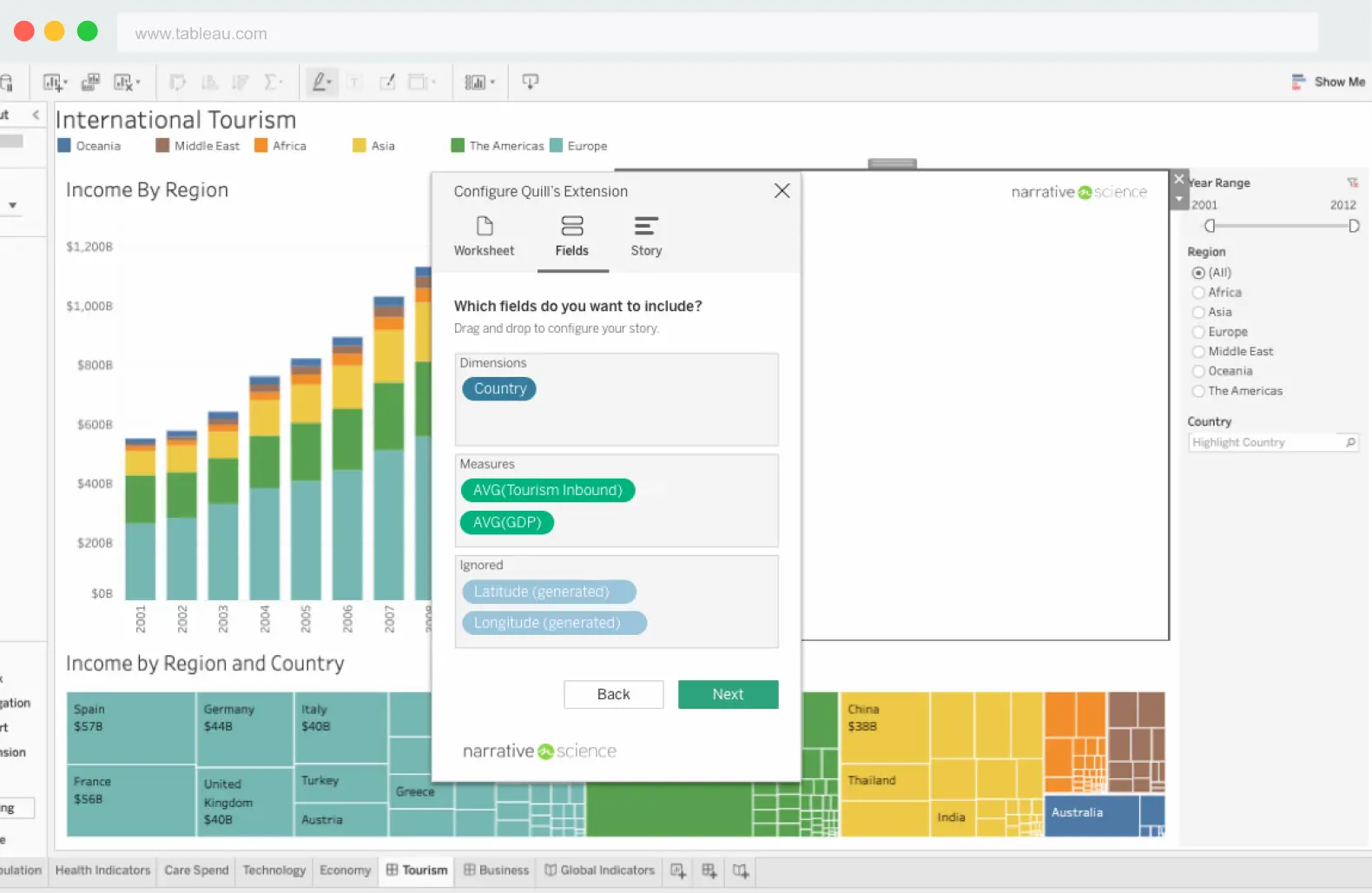Click the X on the extension object border
This screenshot has width=1372, height=893.
pos(1178,179)
